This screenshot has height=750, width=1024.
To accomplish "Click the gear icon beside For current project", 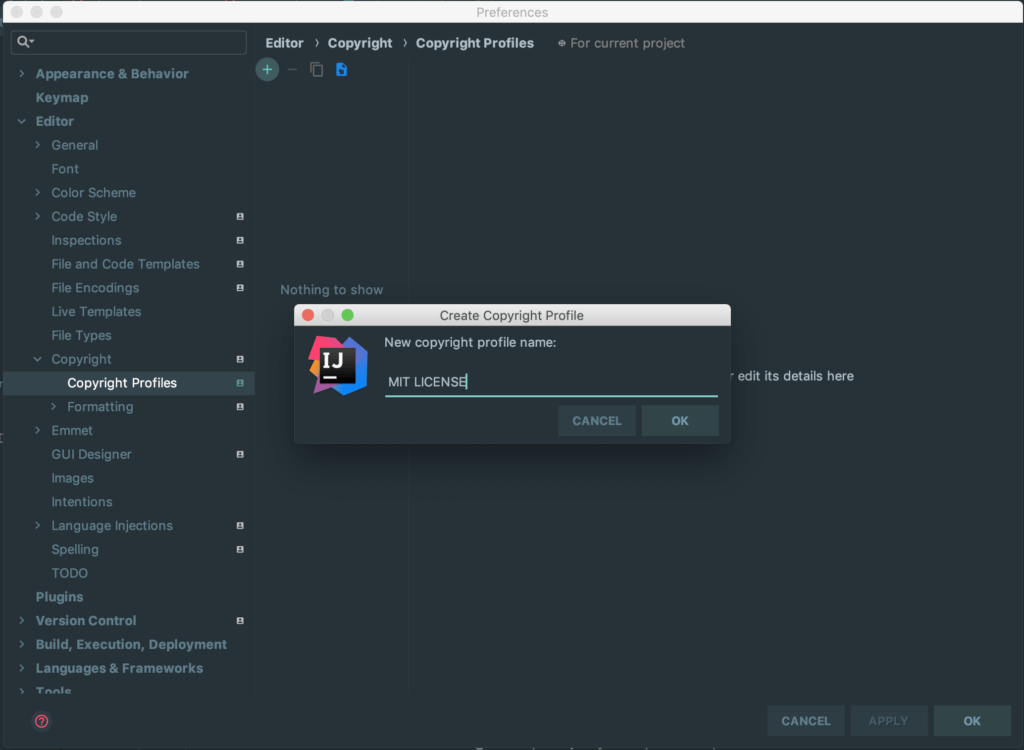I will click(564, 43).
